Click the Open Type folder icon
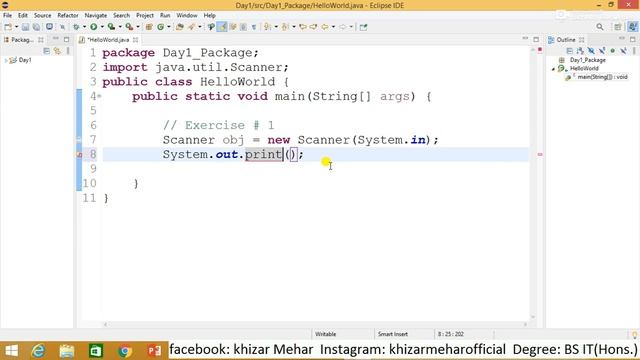Screen dimensions: 640x360 [180, 27]
